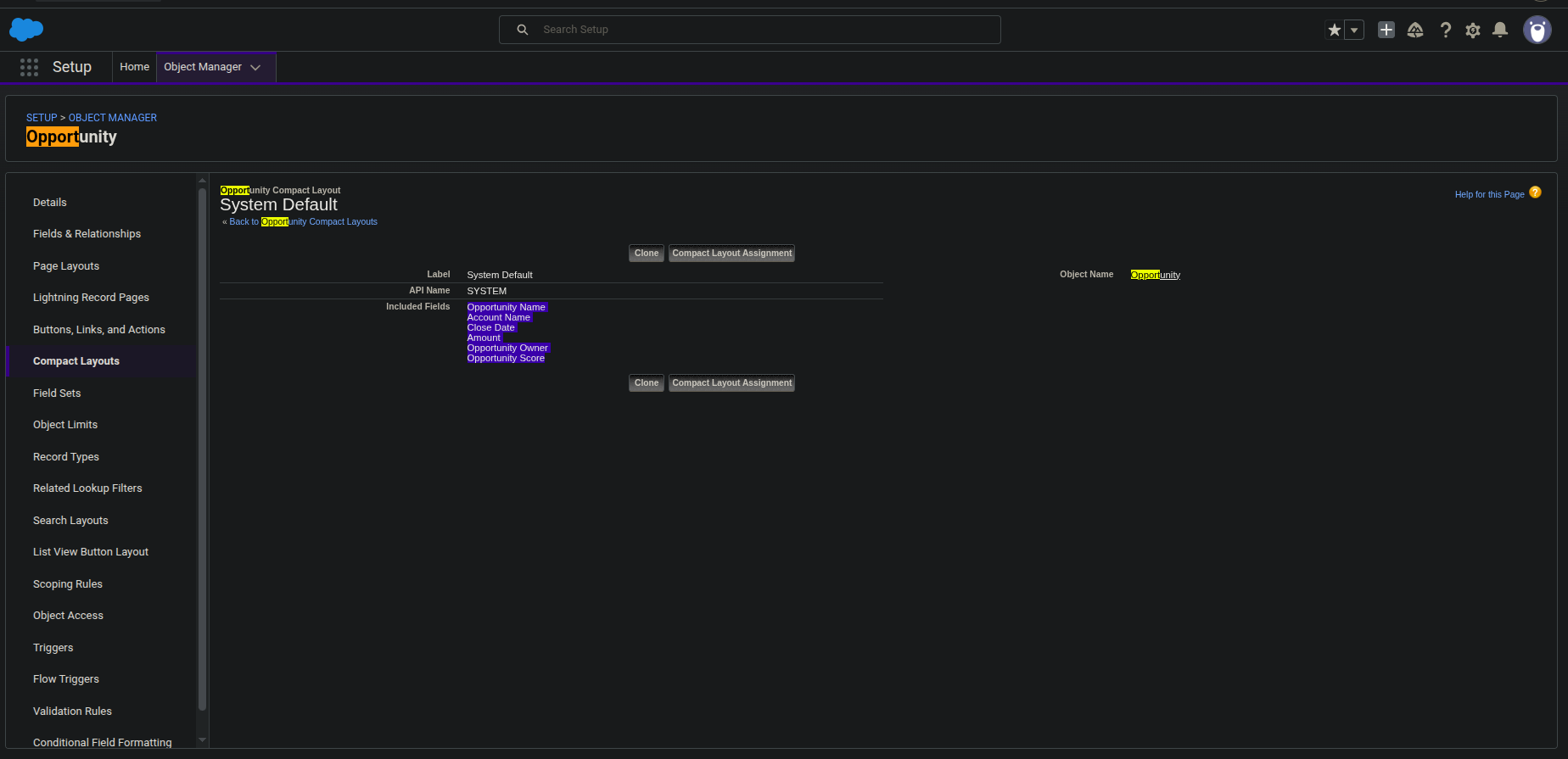
Task: Click the Account Name included field
Action: tap(499, 317)
